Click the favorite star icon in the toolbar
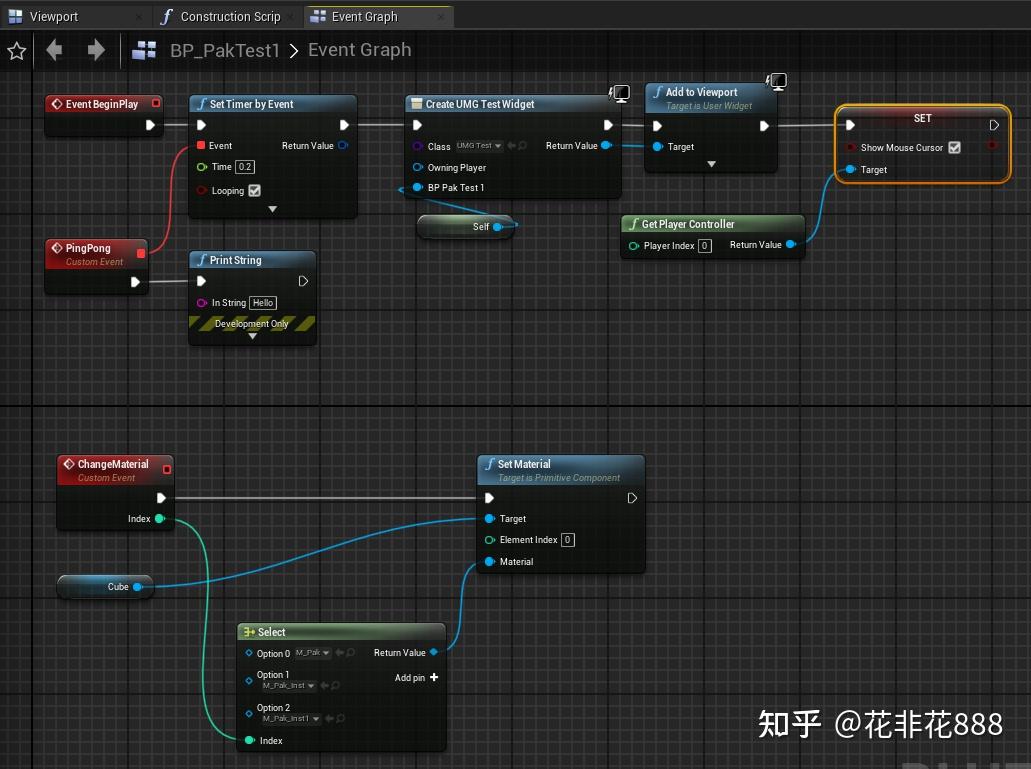The image size is (1031, 769). 16,50
